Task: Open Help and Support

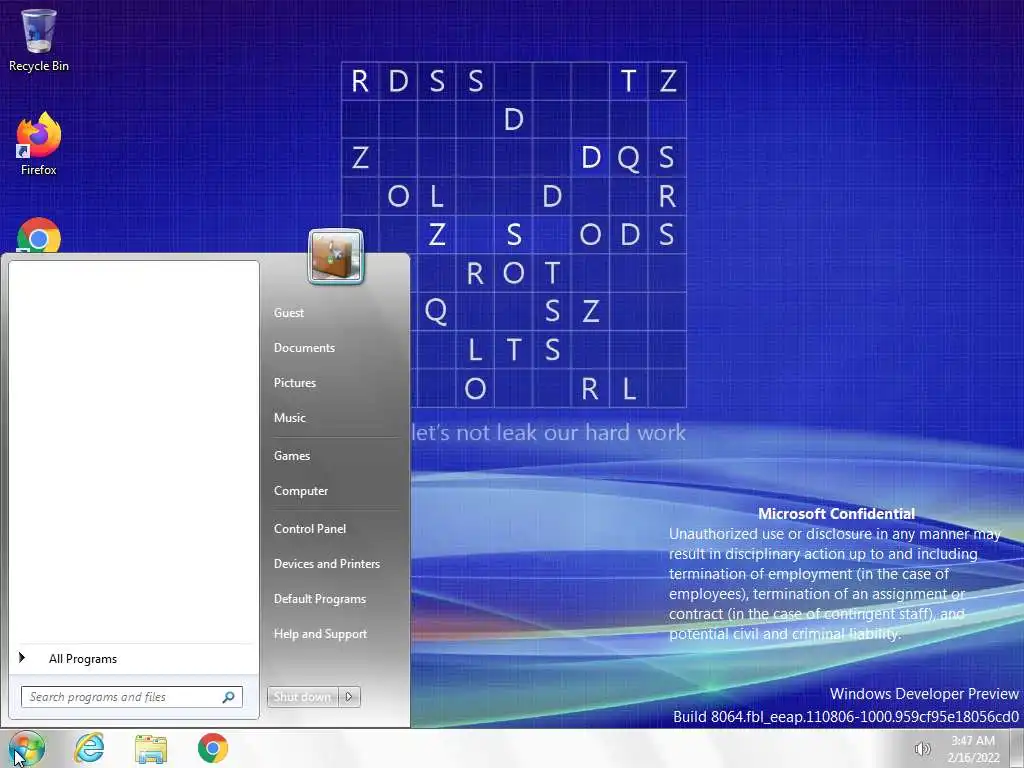Action: click(320, 634)
